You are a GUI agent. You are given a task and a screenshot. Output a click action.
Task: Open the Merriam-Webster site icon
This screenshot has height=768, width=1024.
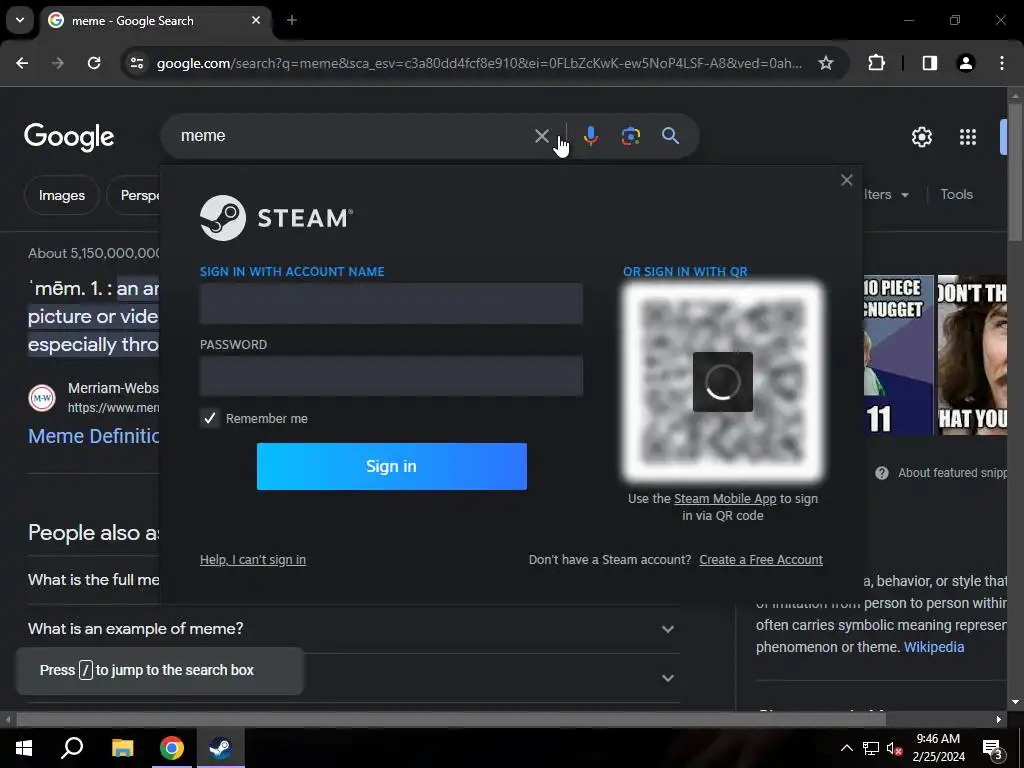42,398
